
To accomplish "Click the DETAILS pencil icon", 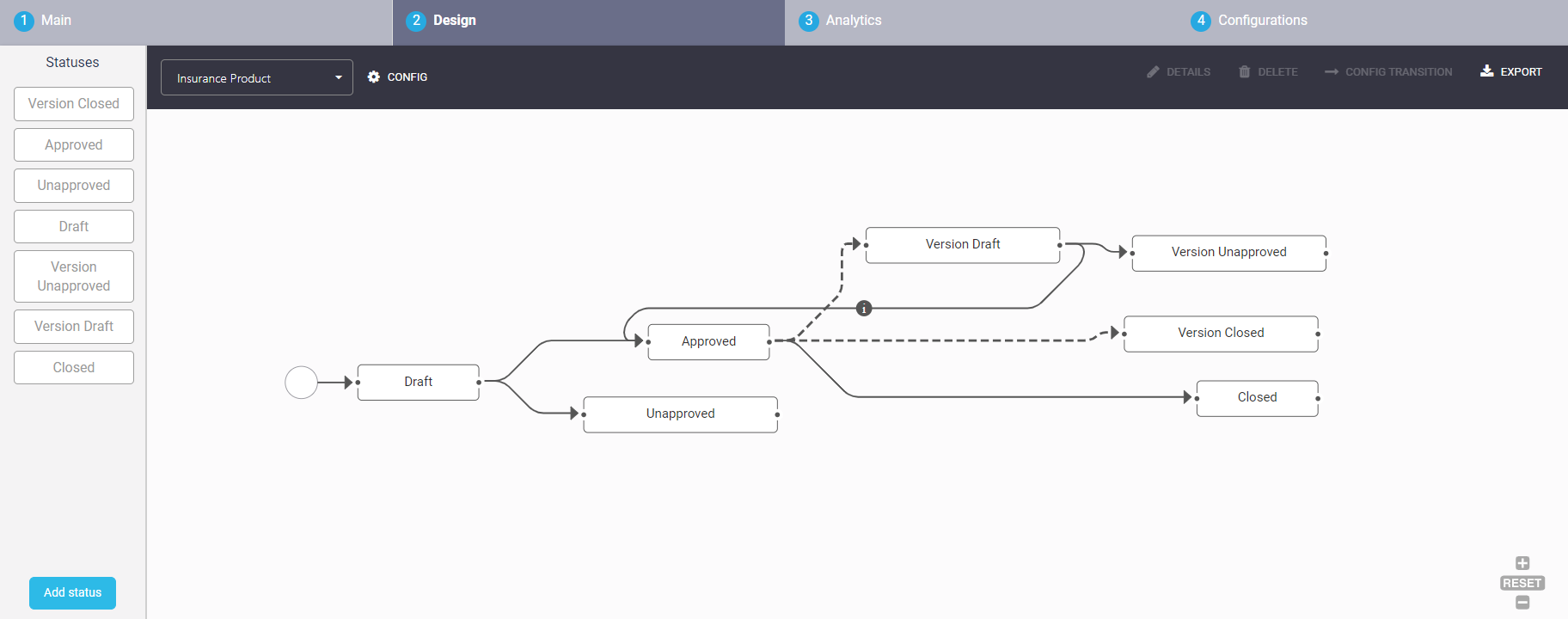I will tap(1153, 72).
